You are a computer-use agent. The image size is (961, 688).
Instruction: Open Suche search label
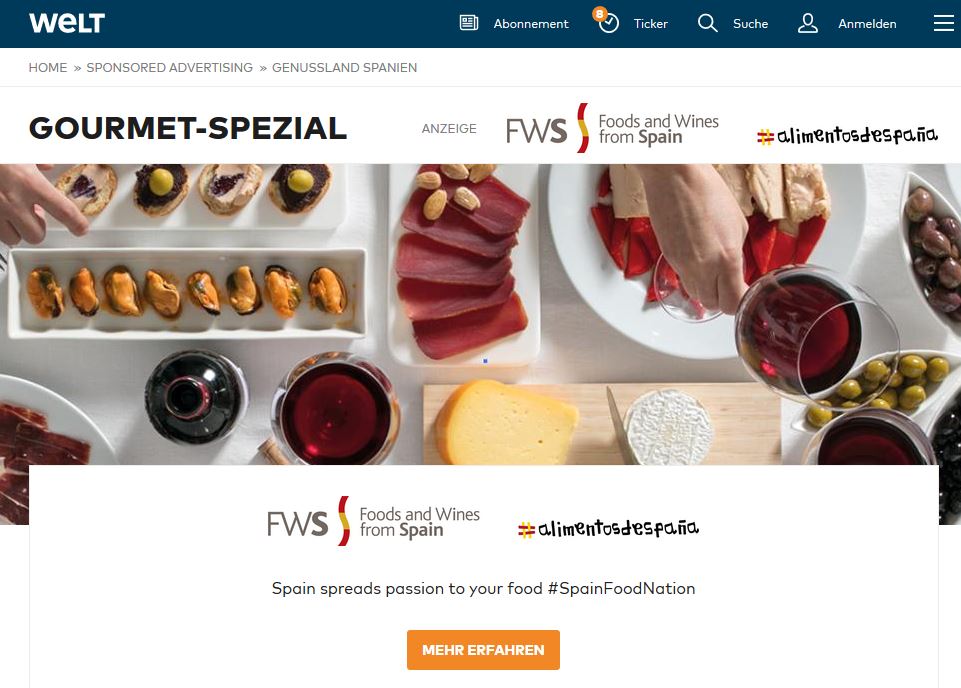[750, 24]
